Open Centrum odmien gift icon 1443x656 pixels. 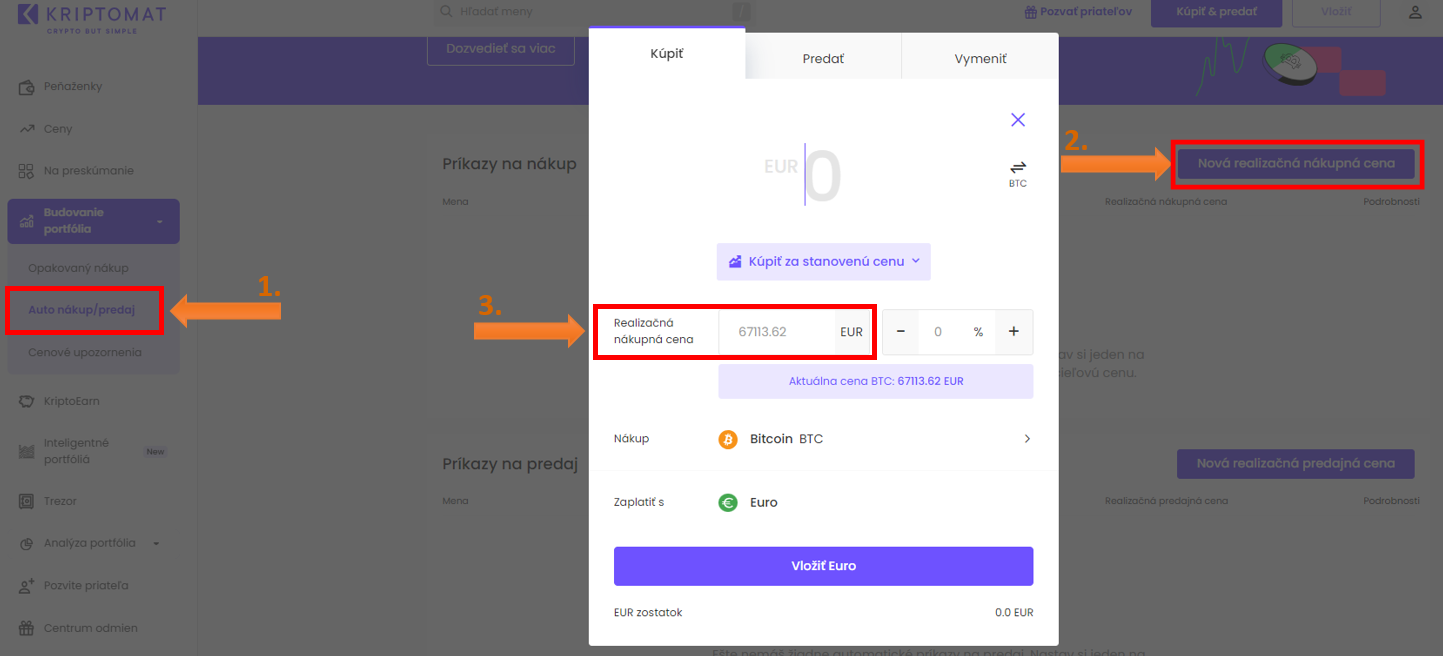(x=27, y=628)
